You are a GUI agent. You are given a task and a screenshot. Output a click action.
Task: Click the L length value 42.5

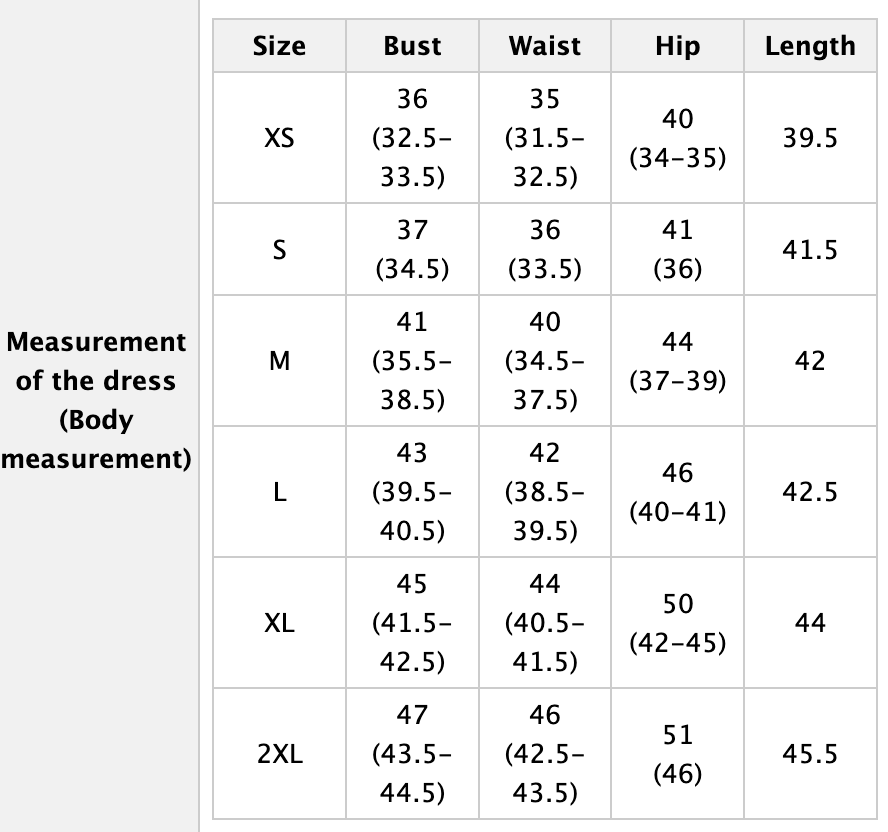pos(810,492)
